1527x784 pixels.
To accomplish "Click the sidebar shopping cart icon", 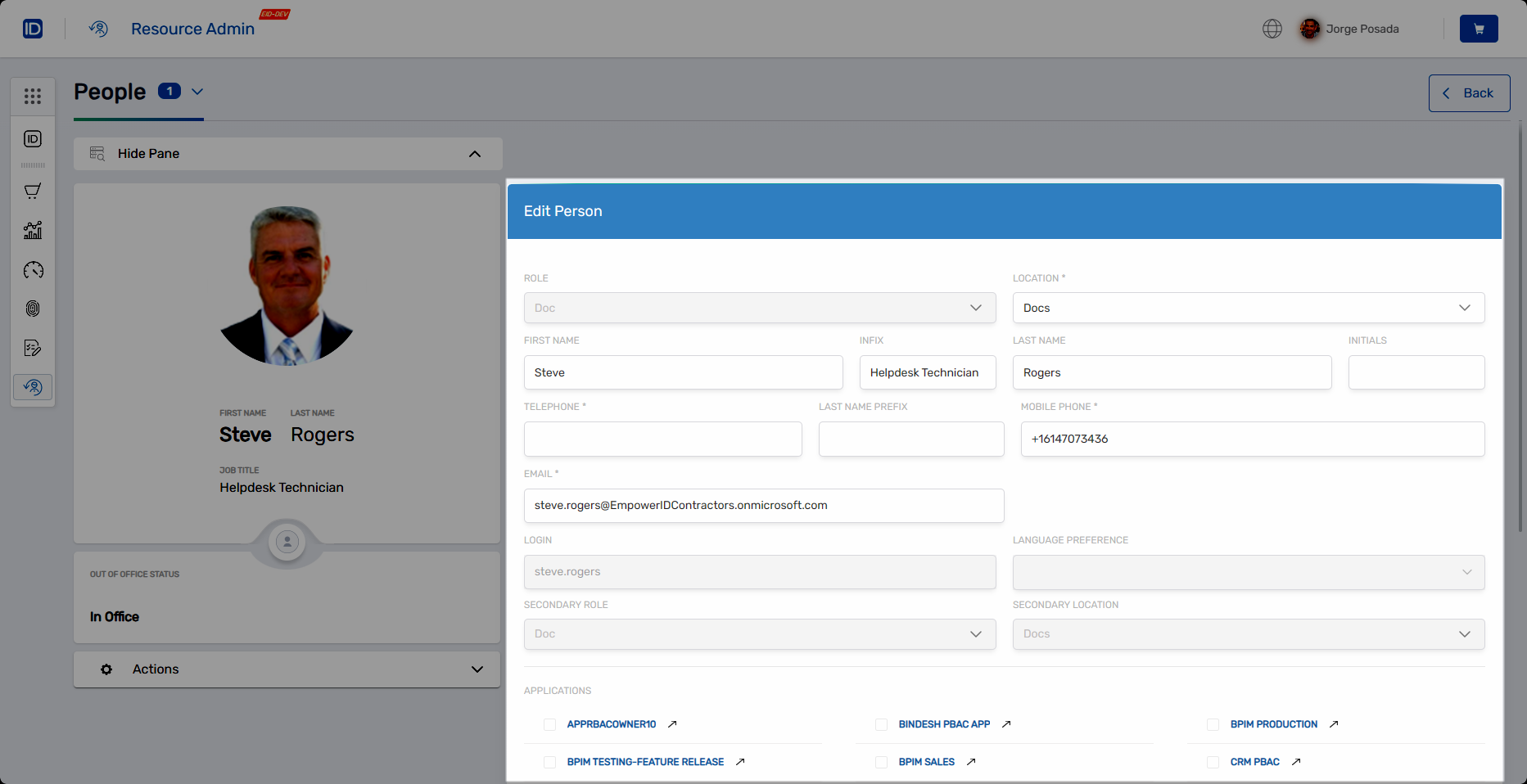I will (33, 191).
